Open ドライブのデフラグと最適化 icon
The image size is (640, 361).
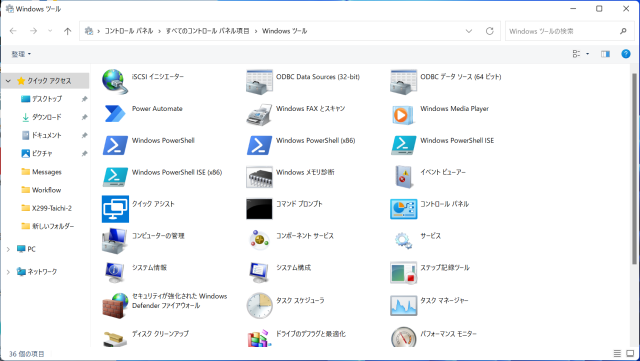click(x=259, y=338)
